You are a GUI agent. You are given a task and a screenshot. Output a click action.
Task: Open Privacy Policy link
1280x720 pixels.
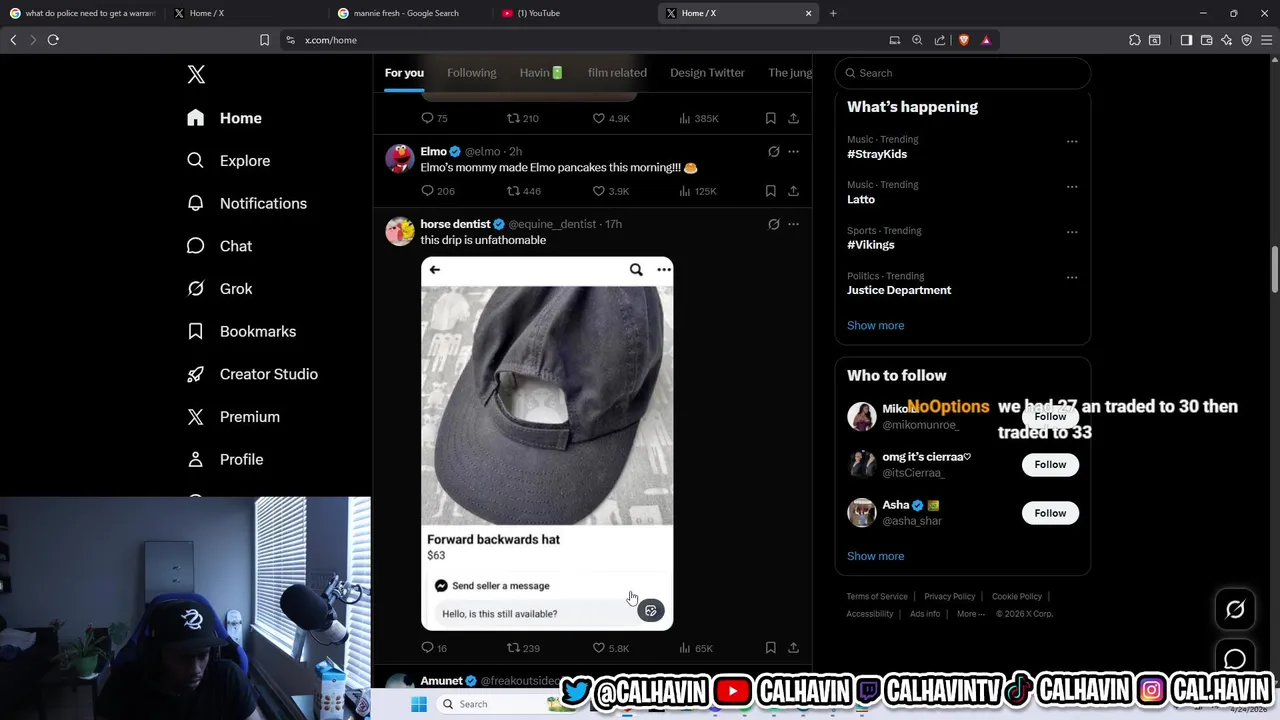coord(949,597)
